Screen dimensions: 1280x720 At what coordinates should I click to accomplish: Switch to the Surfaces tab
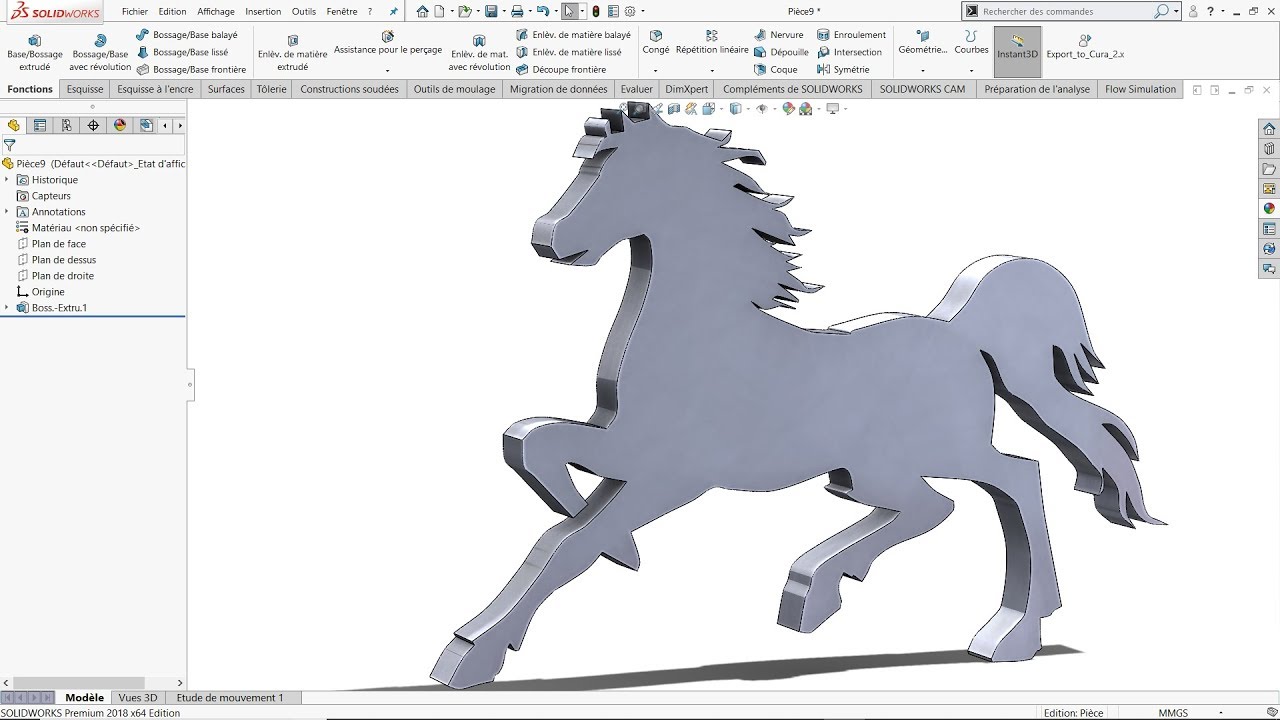coord(226,89)
